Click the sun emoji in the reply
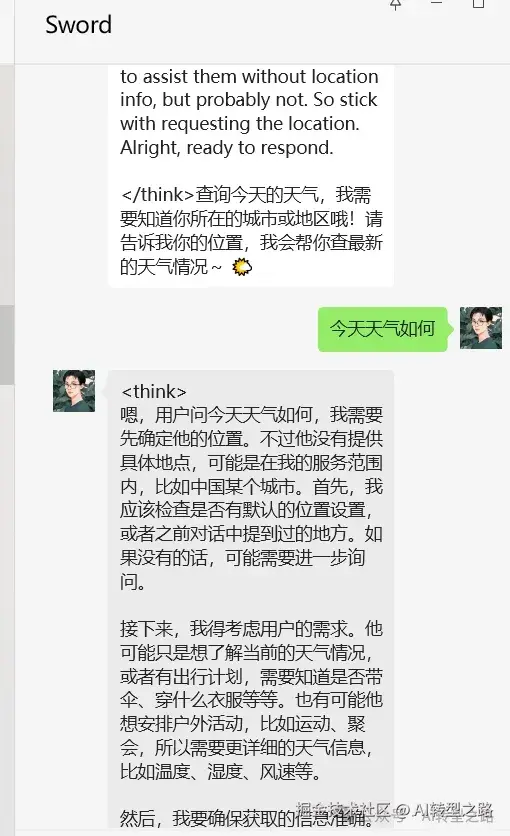This screenshot has width=510, height=836. 242,267
